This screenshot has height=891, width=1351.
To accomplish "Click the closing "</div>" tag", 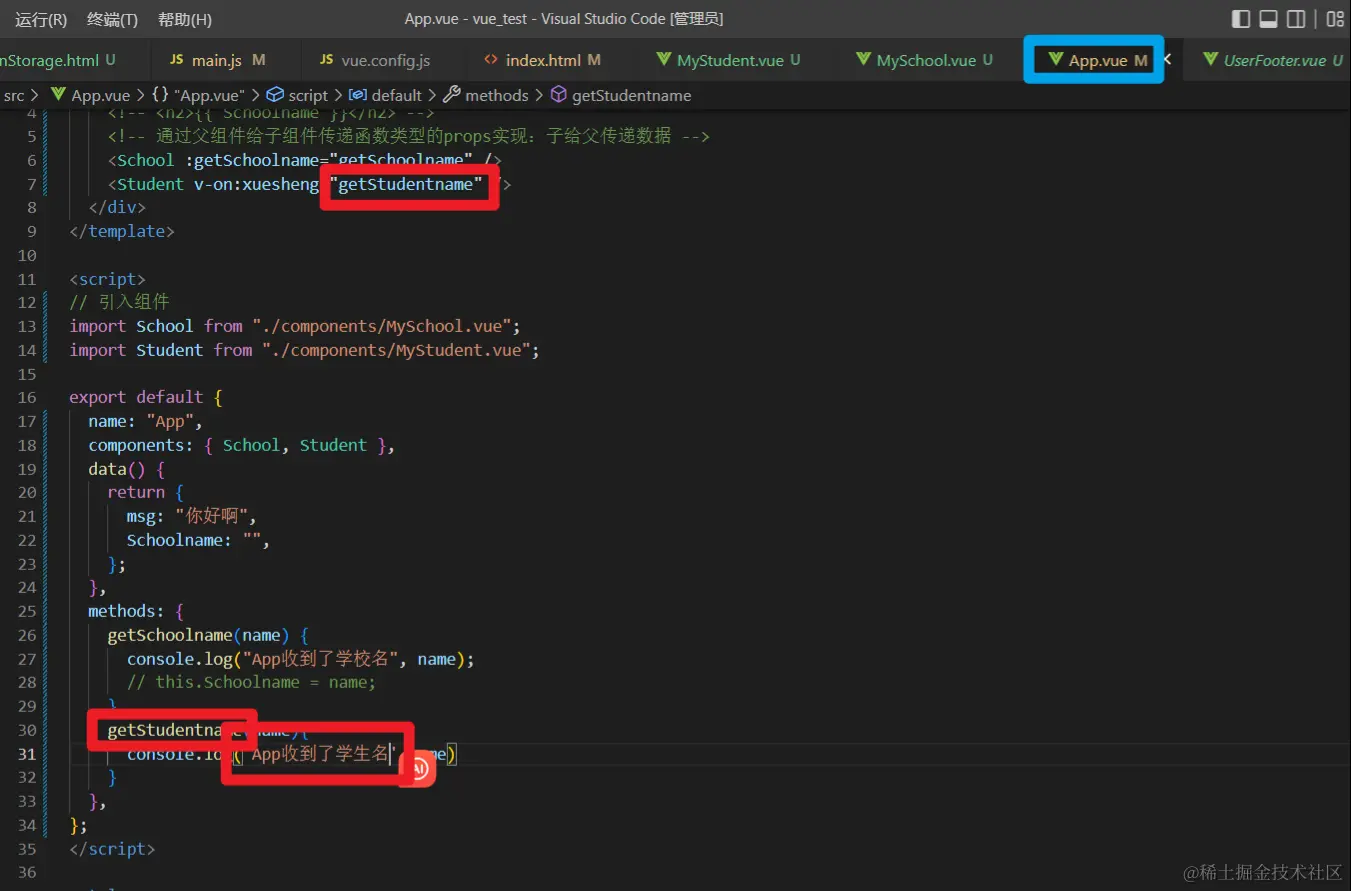I will [x=117, y=207].
